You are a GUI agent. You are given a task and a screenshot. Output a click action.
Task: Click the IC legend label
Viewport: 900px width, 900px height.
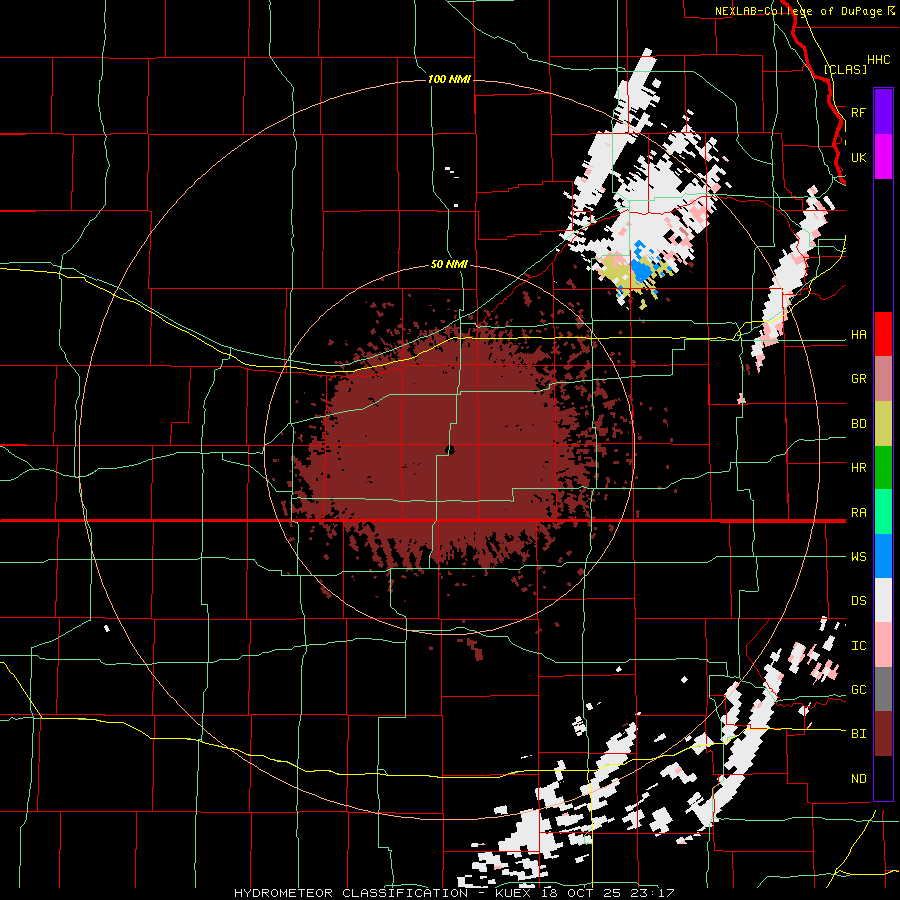[x=858, y=646]
